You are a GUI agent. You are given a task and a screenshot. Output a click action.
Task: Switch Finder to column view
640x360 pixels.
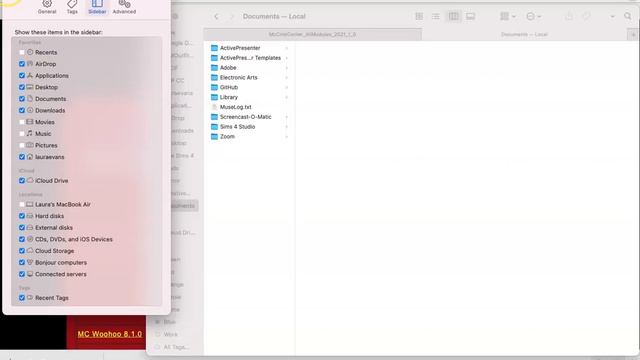453,16
